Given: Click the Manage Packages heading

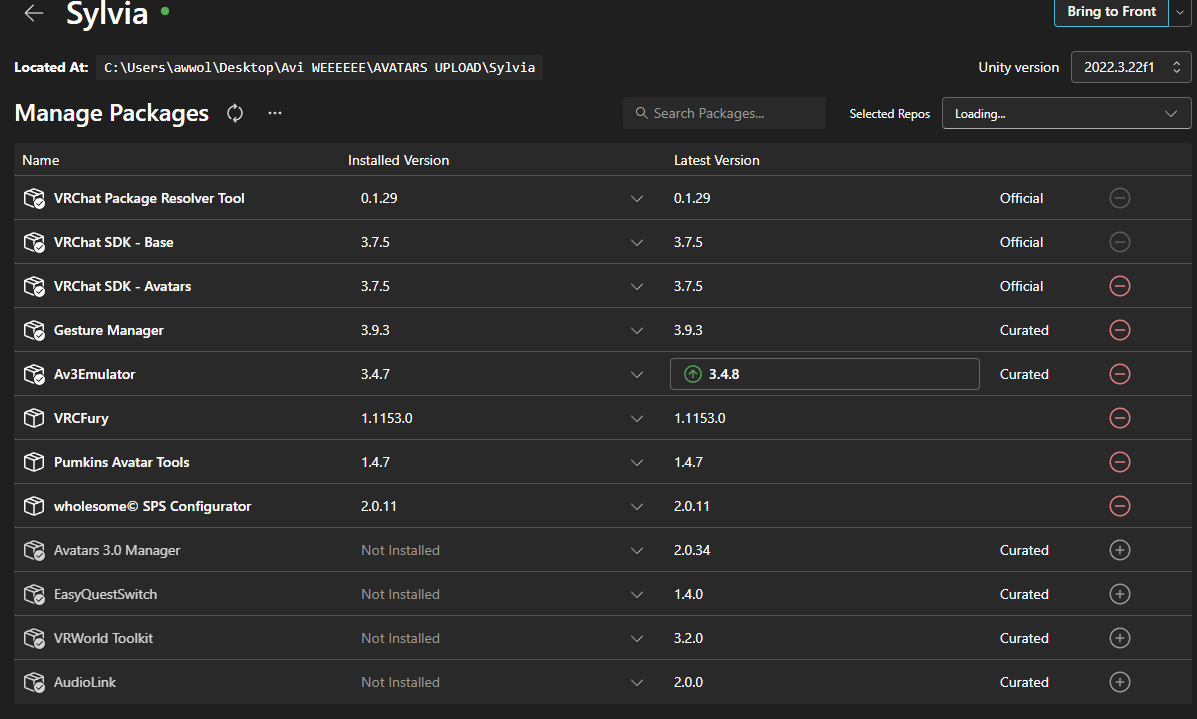Looking at the screenshot, I should (x=111, y=113).
